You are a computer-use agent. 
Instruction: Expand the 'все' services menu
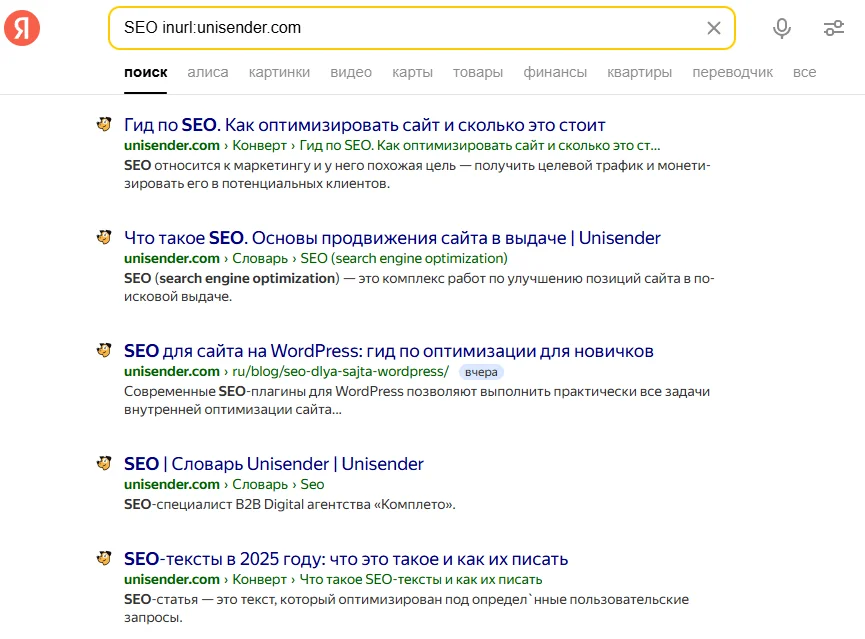[x=804, y=72]
